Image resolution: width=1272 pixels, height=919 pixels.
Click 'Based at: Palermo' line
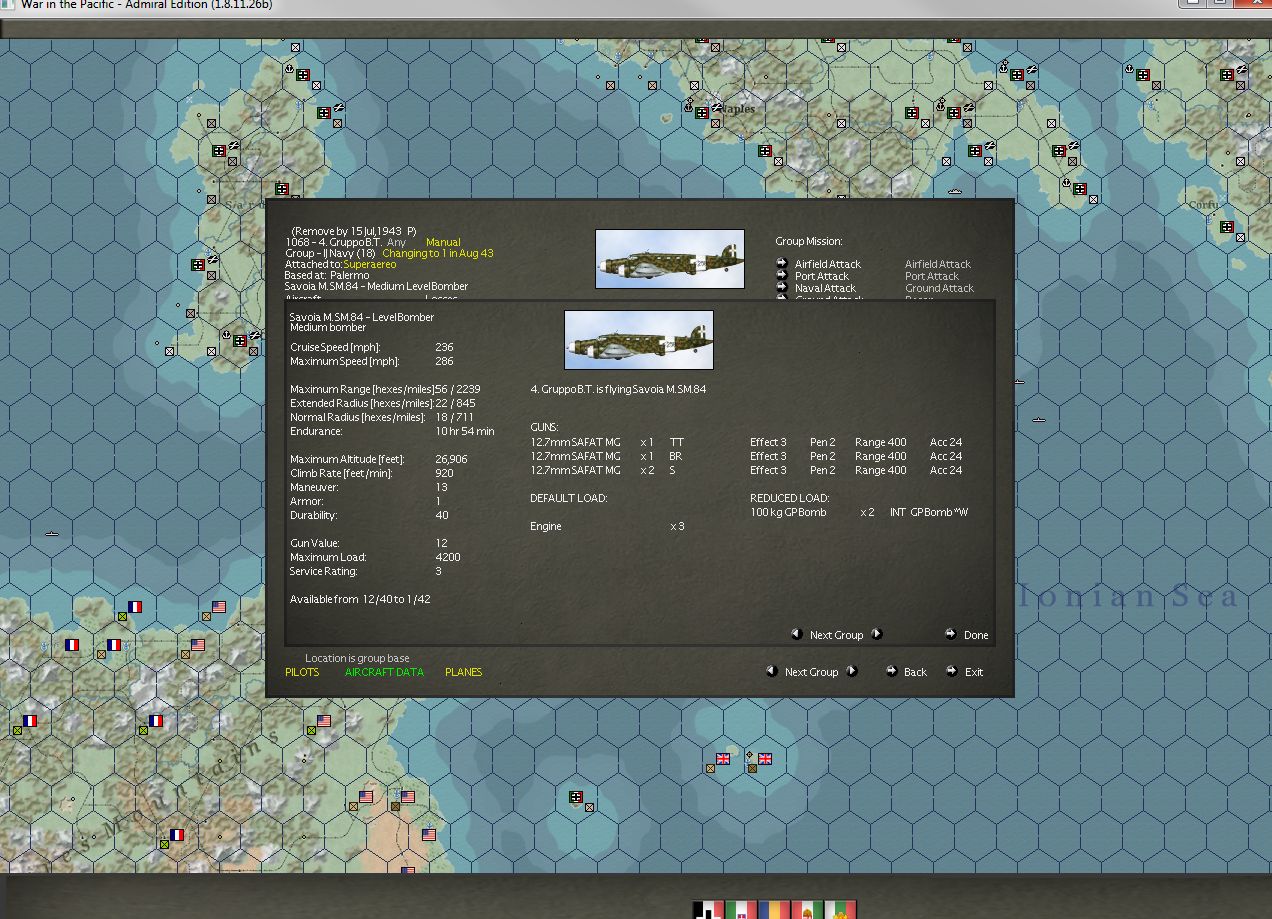click(x=326, y=275)
